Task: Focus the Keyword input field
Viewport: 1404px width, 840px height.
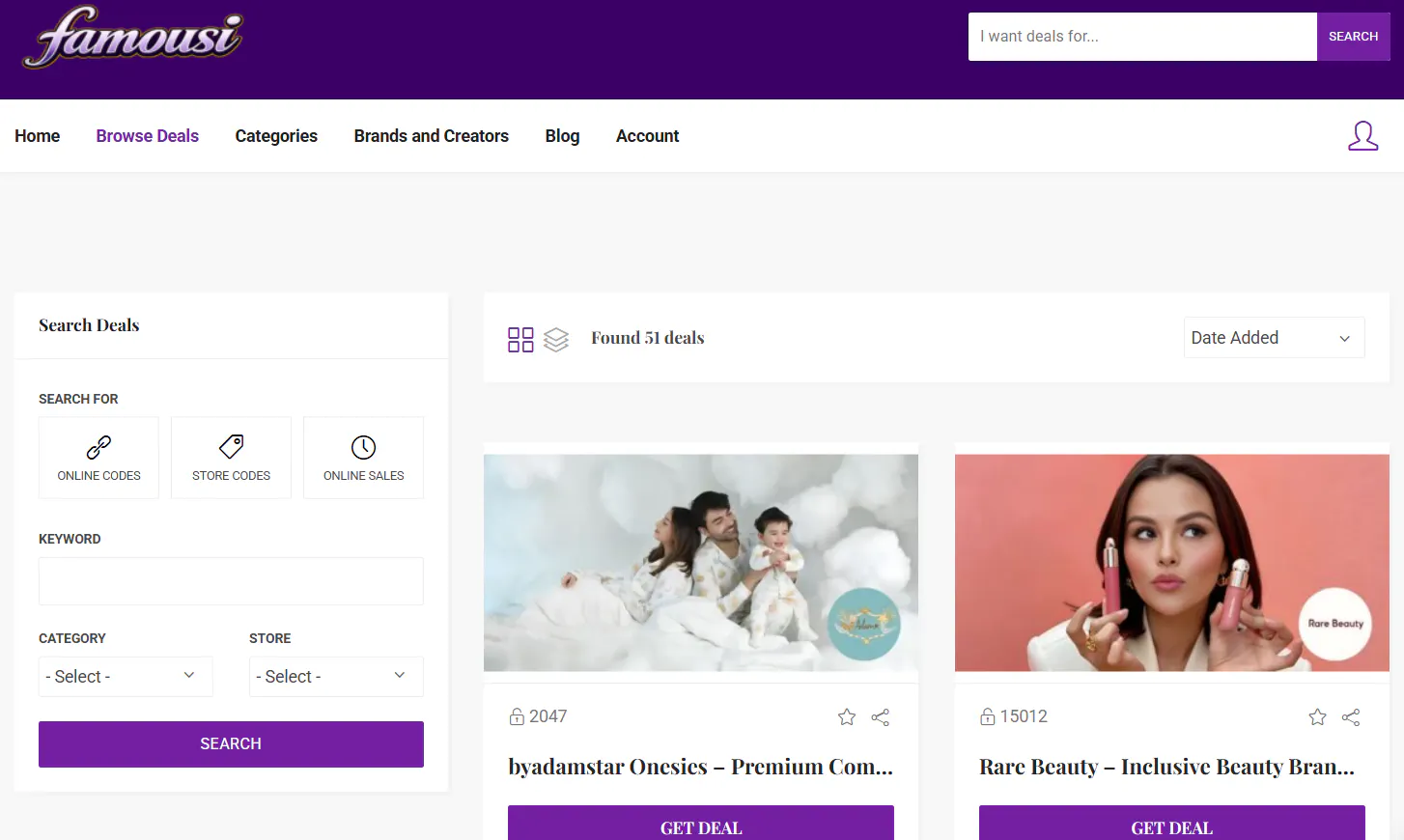Action: pyautogui.click(x=231, y=581)
